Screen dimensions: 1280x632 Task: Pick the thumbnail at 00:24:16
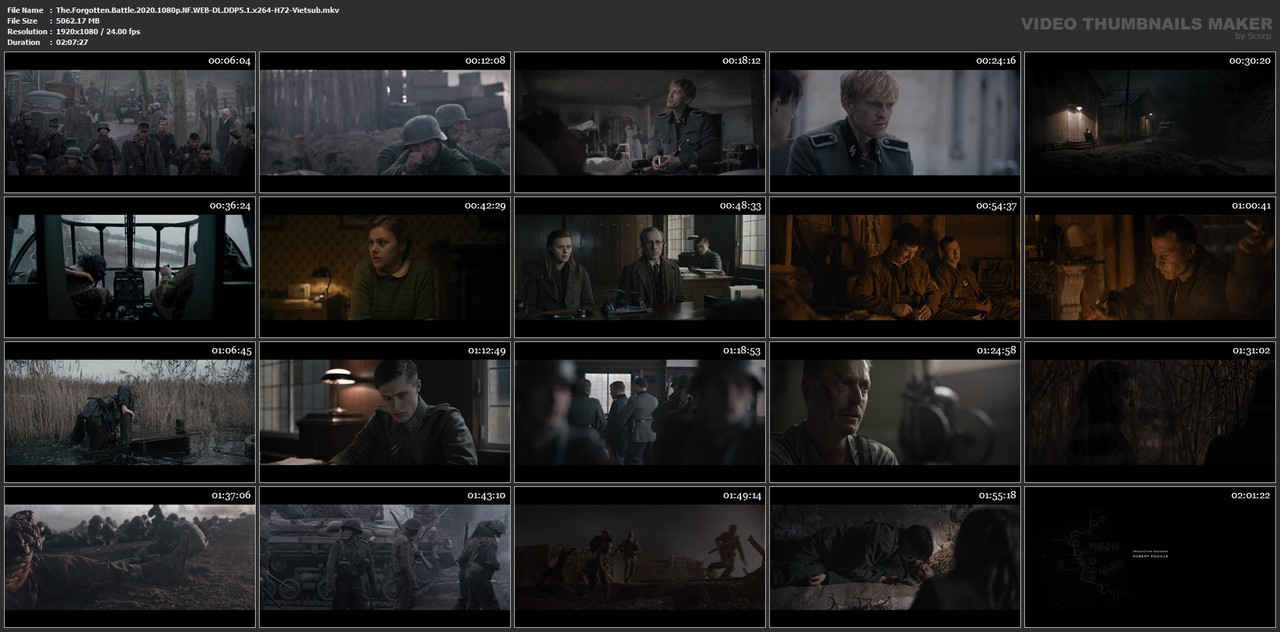pyautogui.click(x=895, y=122)
